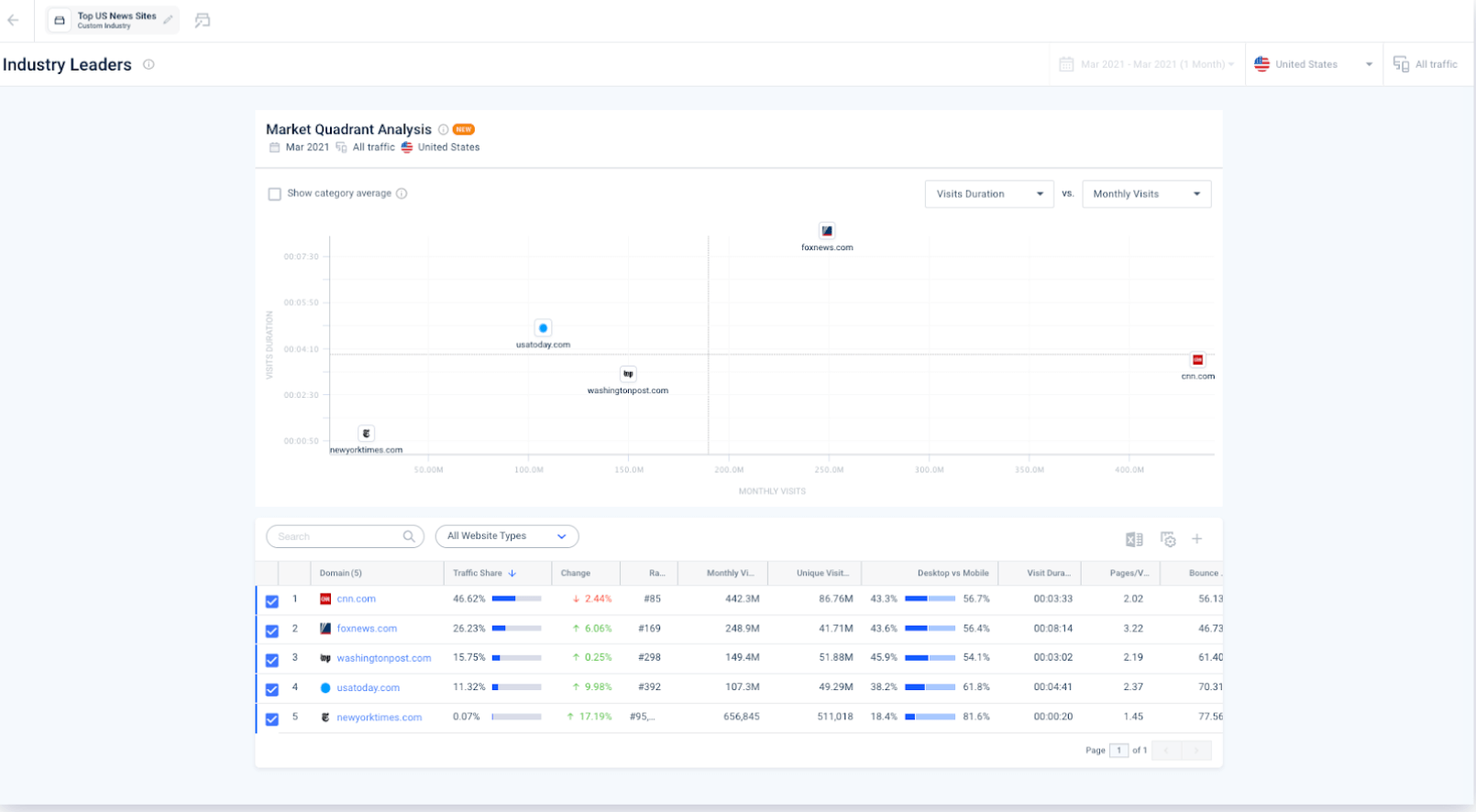Uncheck the usatoday.com row checkbox
Viewport: 1476px width, 812px height.
coord(272,689)
